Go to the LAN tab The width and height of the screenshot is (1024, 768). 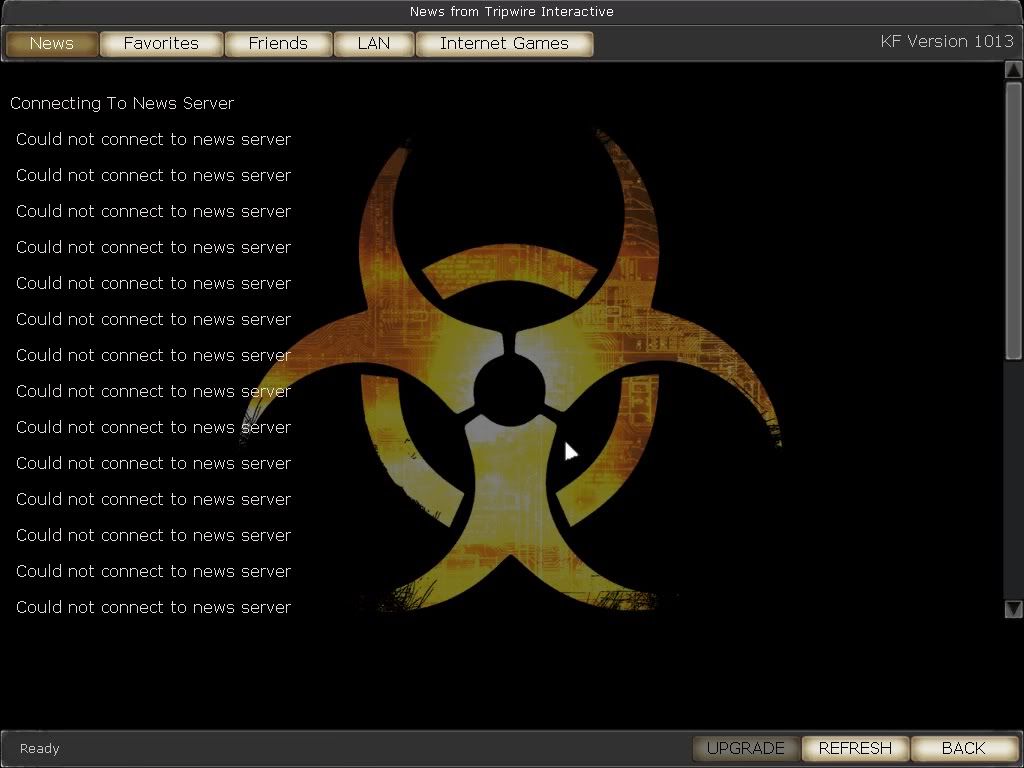(373, 43)
